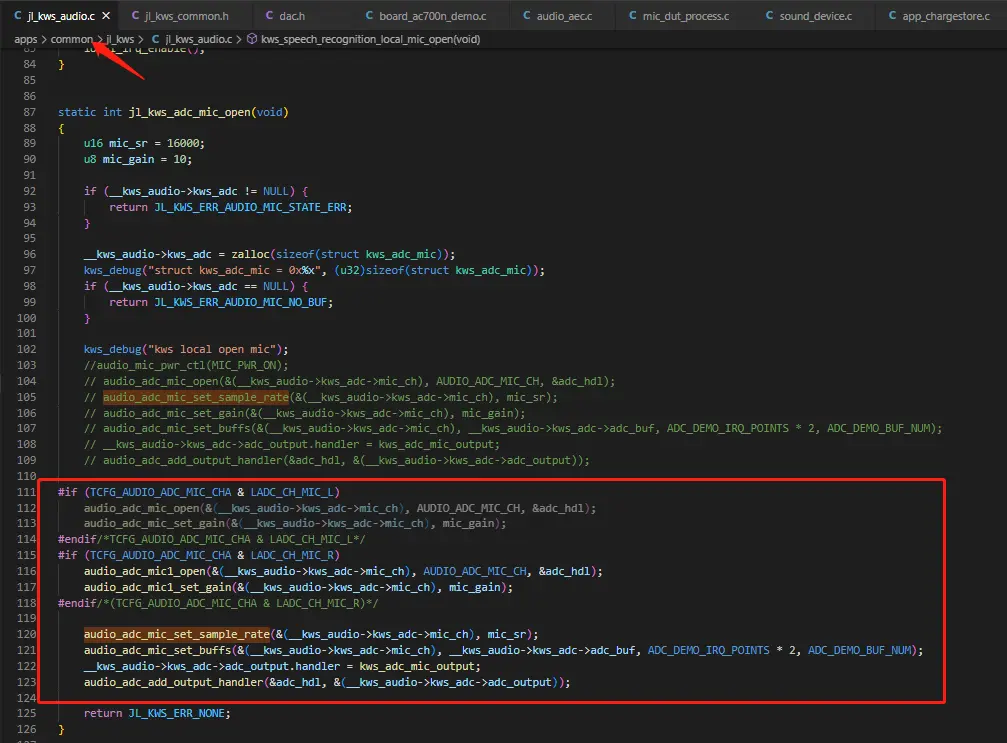The height and width of the screenshot is (743, 1007).
Task: Click JL_KWS_ERR_NONE on line 125
Action: (x=177, y=713)
